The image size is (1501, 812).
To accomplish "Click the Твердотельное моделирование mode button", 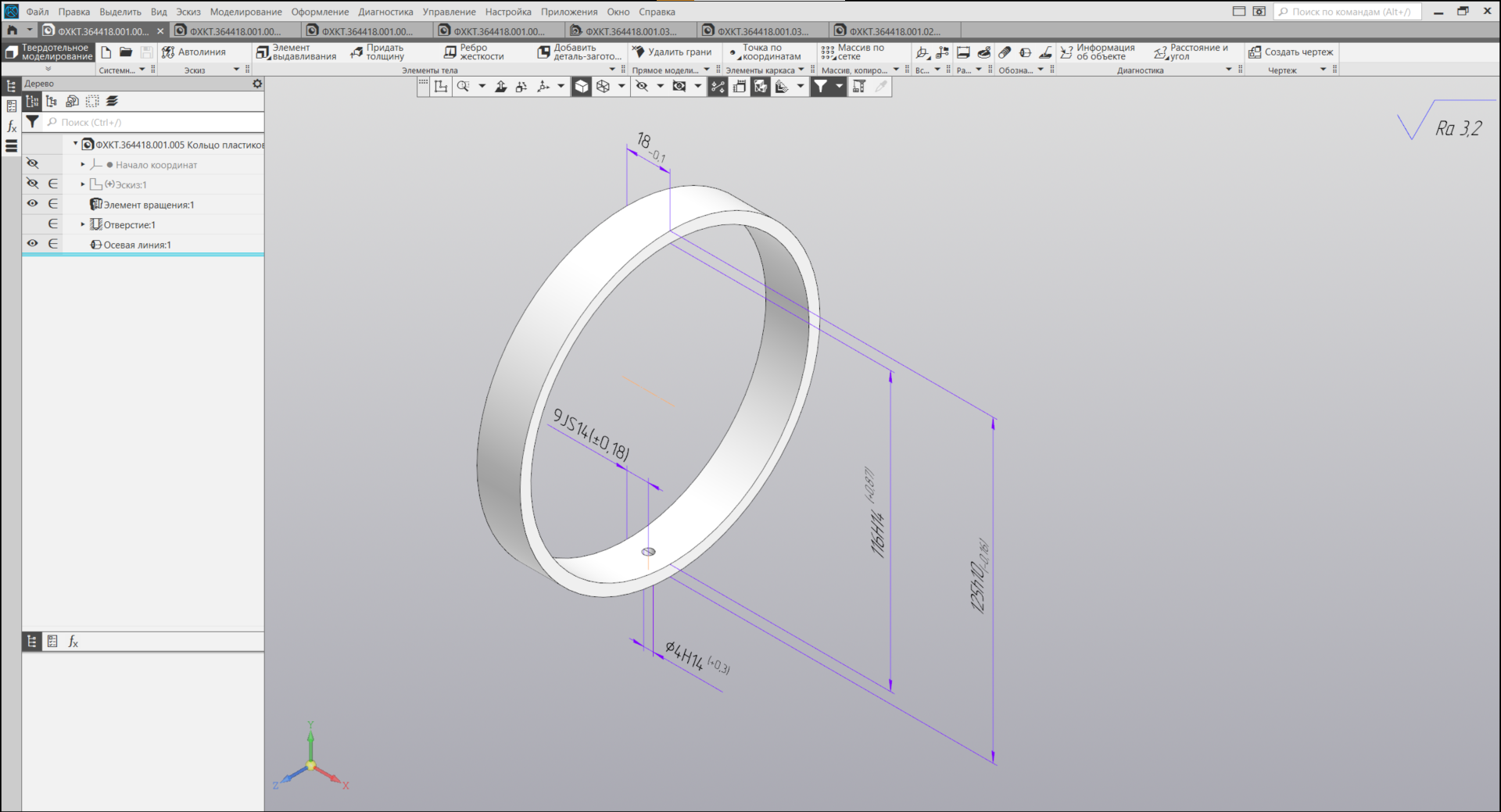I will 48,52.
